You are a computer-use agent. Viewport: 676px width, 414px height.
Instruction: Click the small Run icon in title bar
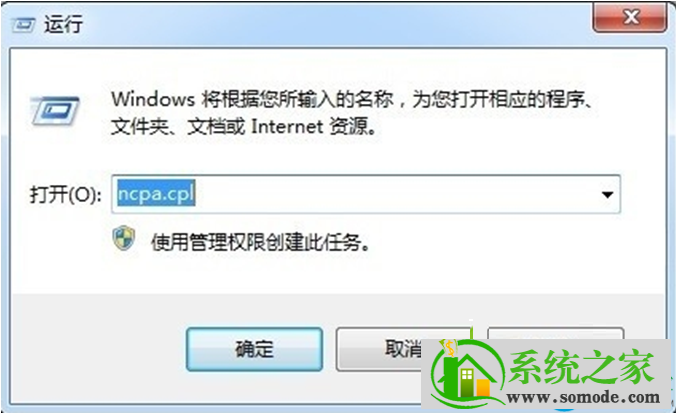(23, 25)
